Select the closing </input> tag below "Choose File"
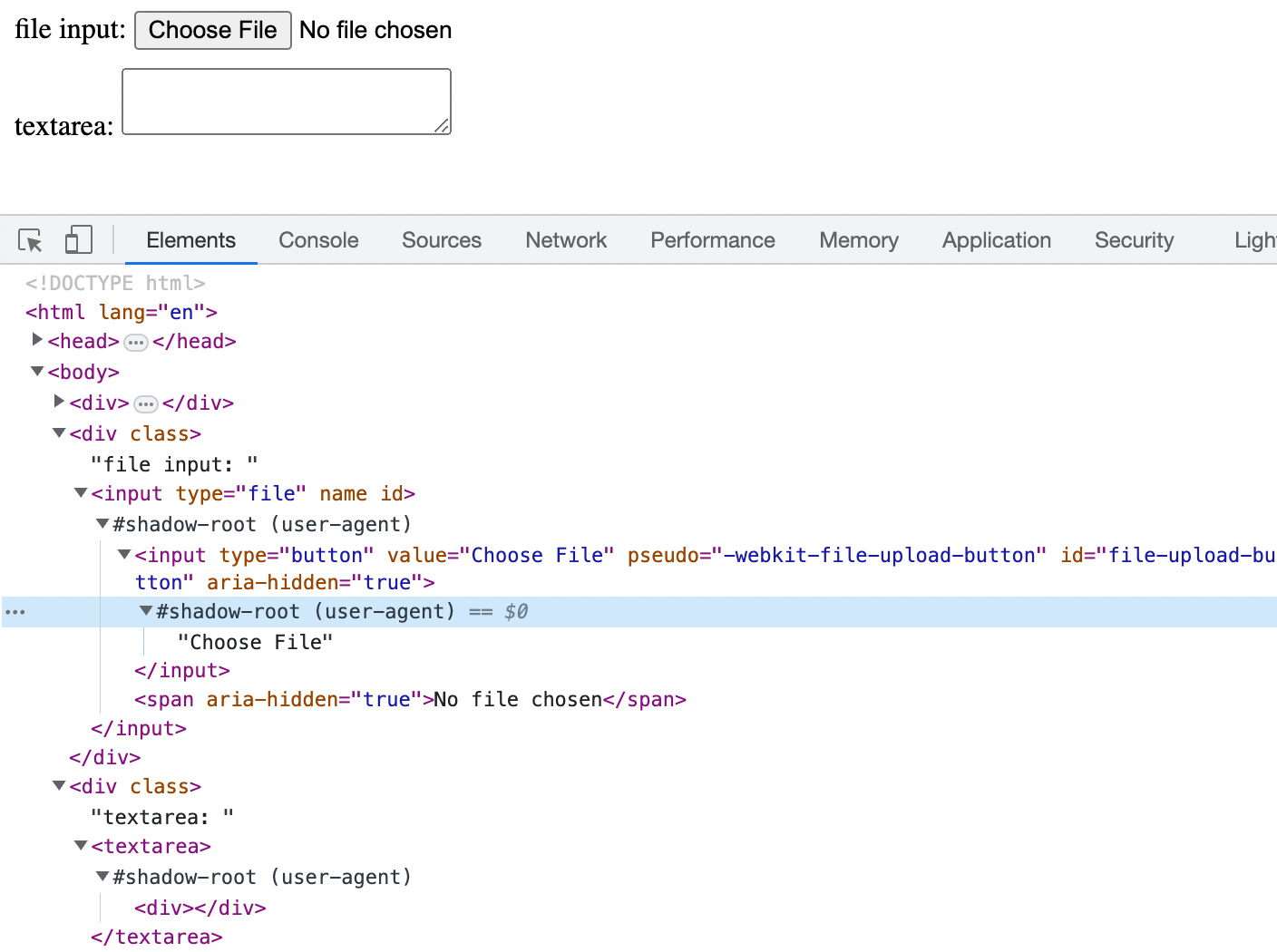The height and width of the screenshot is (952, 1277). click(182, 671)
